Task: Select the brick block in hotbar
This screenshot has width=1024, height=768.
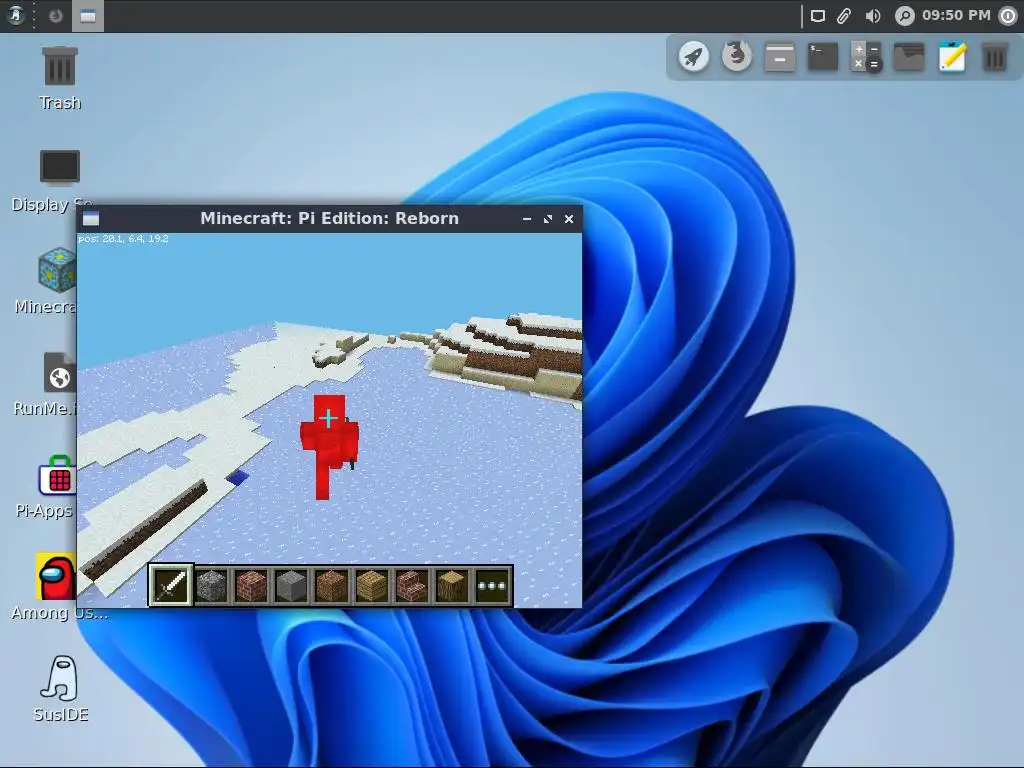Action: [x=251, y=585]
